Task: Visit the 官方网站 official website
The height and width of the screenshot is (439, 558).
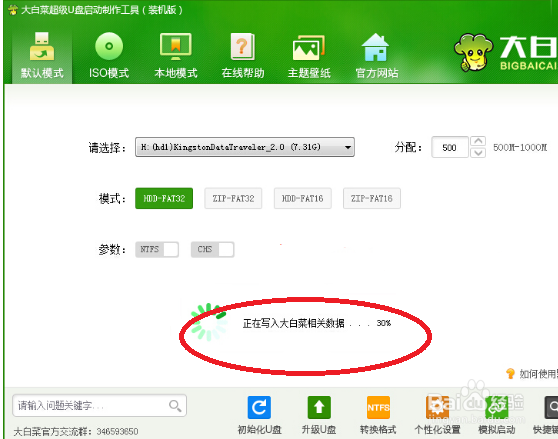Action: [x=377, y=56]
